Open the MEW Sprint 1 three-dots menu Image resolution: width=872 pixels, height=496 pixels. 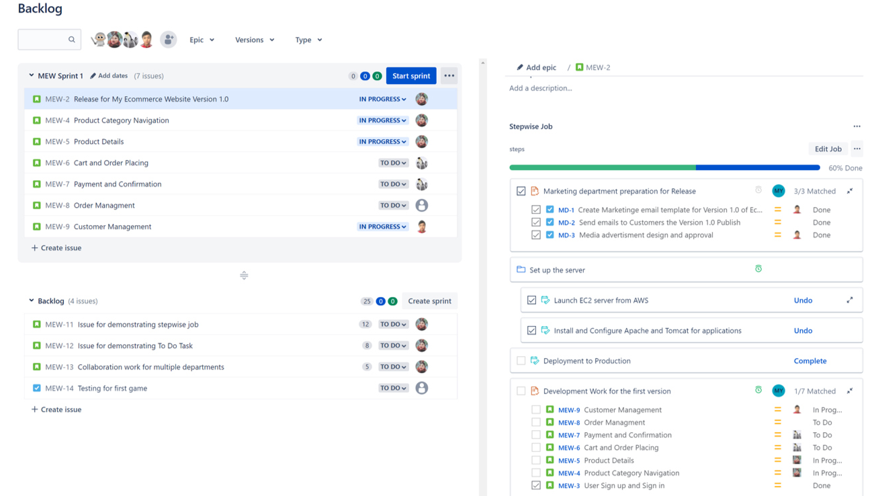click(x=449, y=76)
